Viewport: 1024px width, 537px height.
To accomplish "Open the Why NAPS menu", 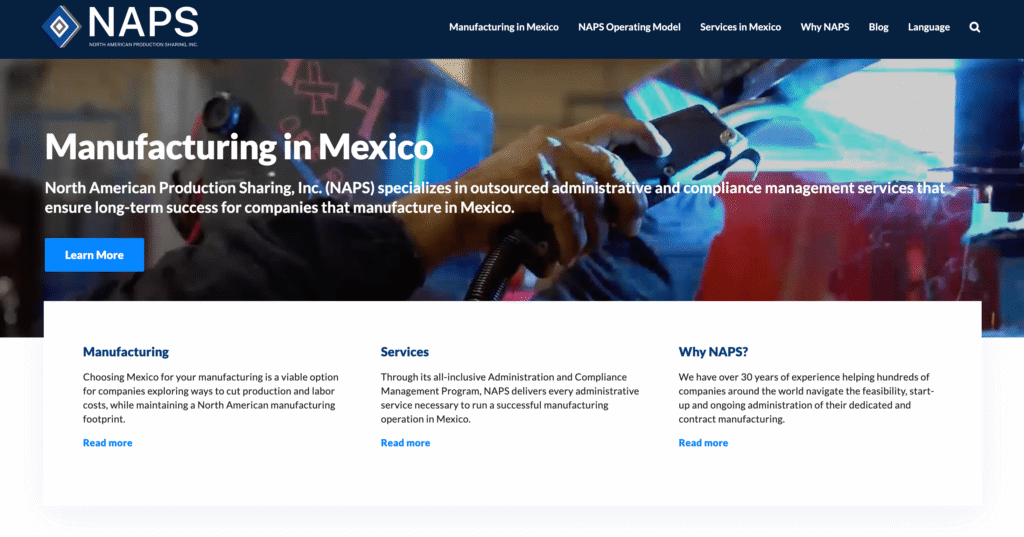I will 825,27.
